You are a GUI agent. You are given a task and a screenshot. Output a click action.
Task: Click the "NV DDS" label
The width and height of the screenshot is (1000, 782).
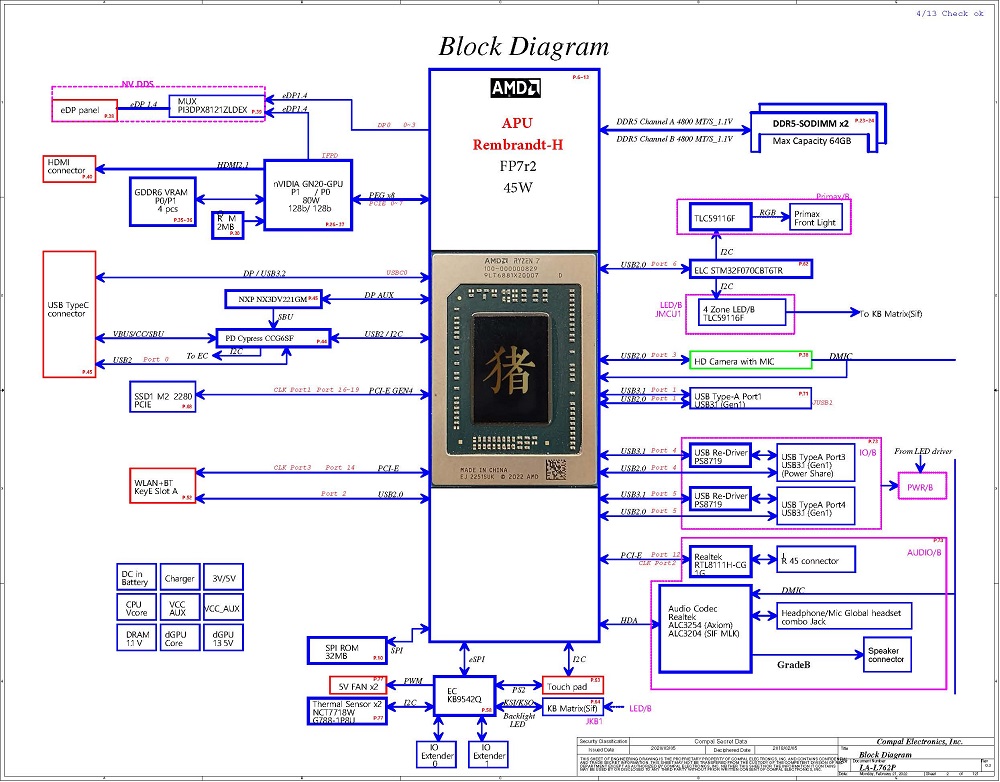click(137, 84)
